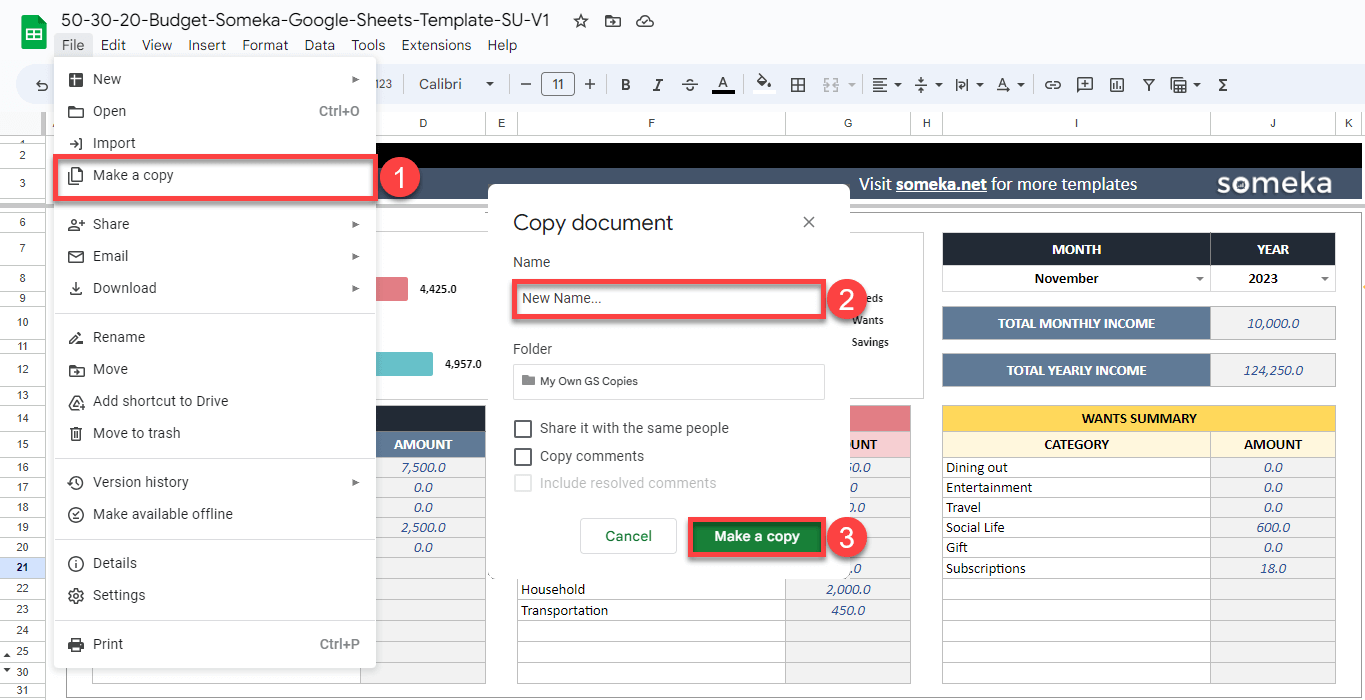Open the text color picker
This screenshot has height=700, width=1365.
[x=723, y=85]
